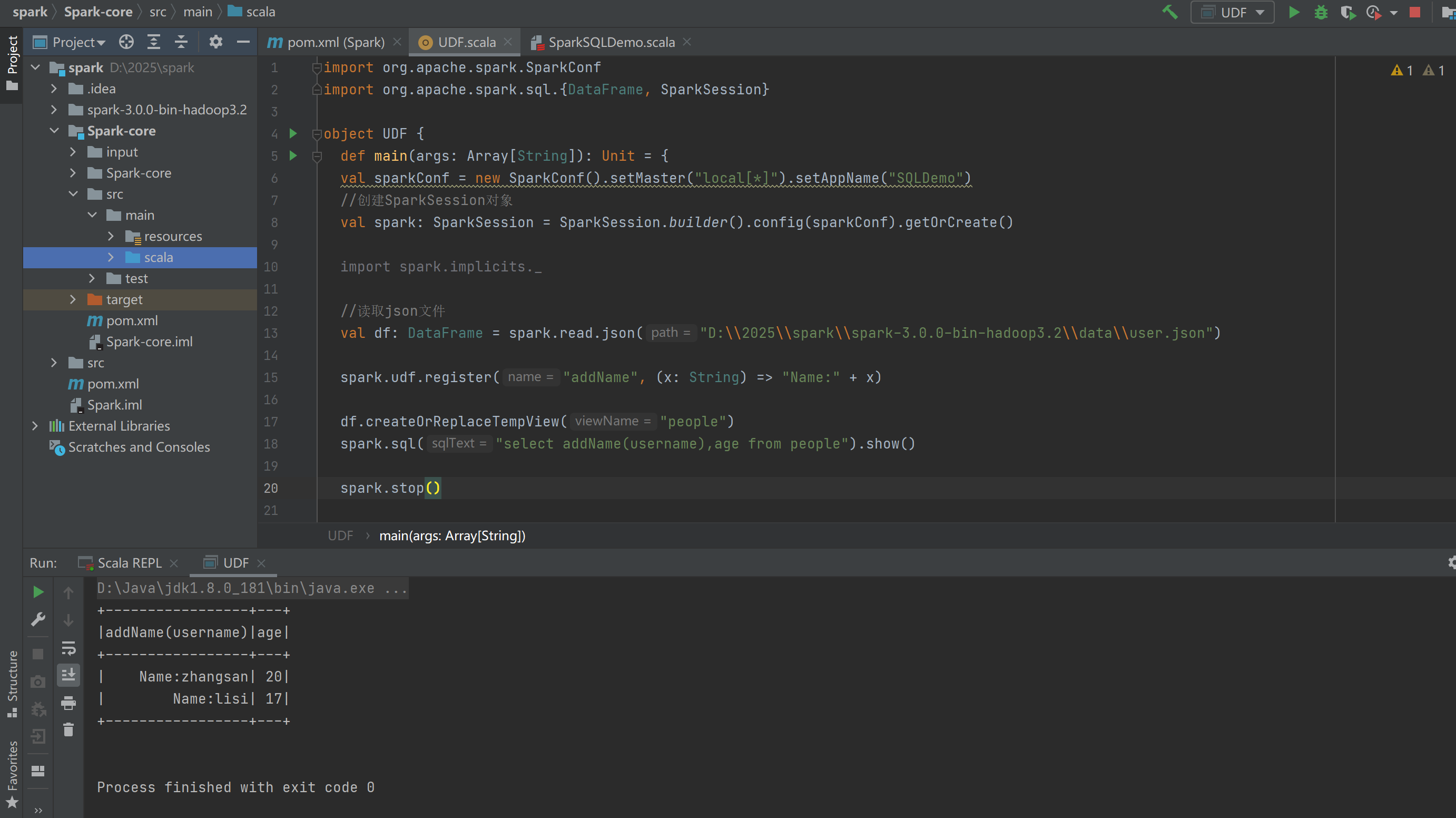Switch to SparkSQLDemo.scala tab
The height and width of the screenshot is (818, 1456).
coord(611,42)
